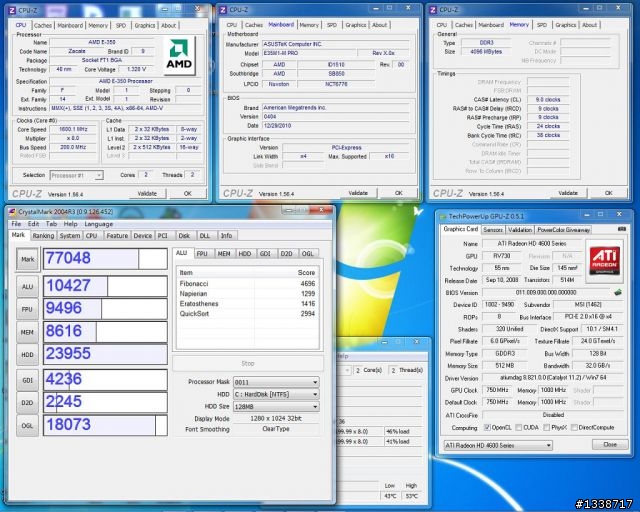Toggle the PhysX checkbox in GPU-Z
The image size is (640, 512).
546,427
